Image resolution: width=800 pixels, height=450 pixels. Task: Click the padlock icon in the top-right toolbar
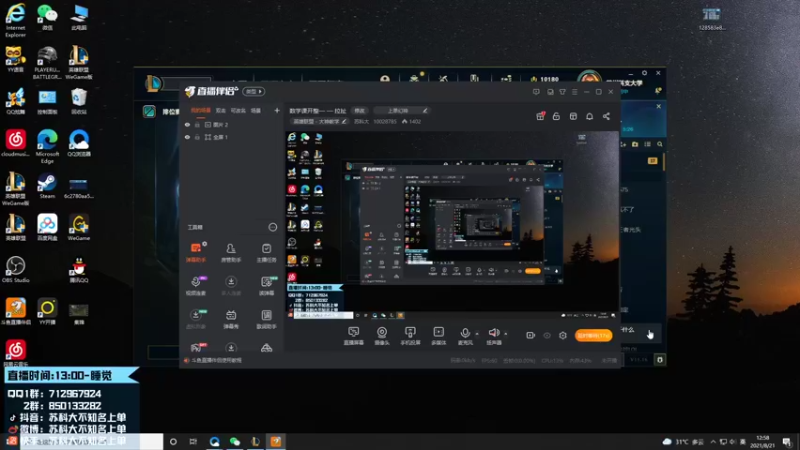pyautogui.click(x=556, y=116)
